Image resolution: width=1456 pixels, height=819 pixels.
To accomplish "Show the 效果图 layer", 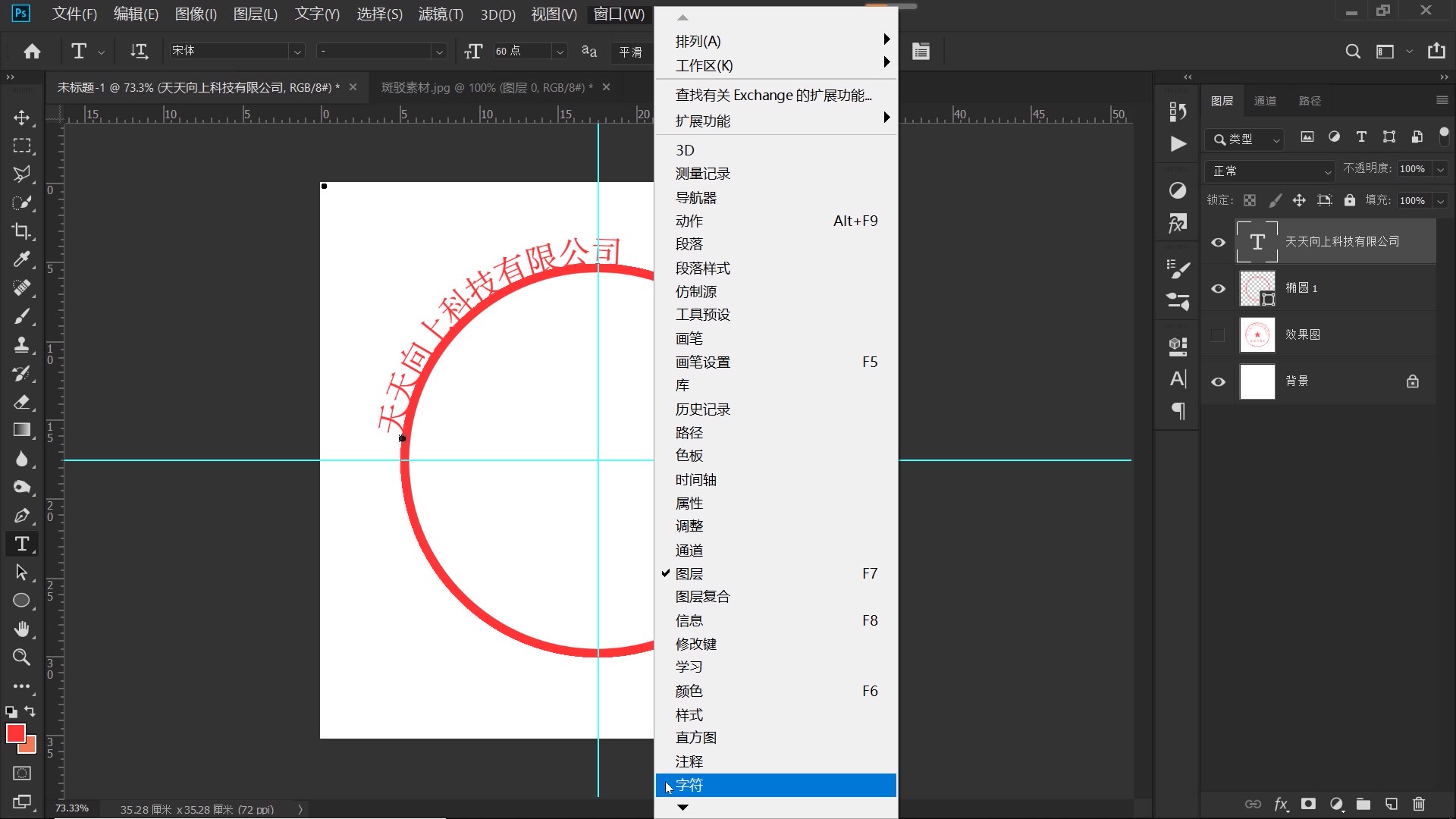I will click(1218, 334).
